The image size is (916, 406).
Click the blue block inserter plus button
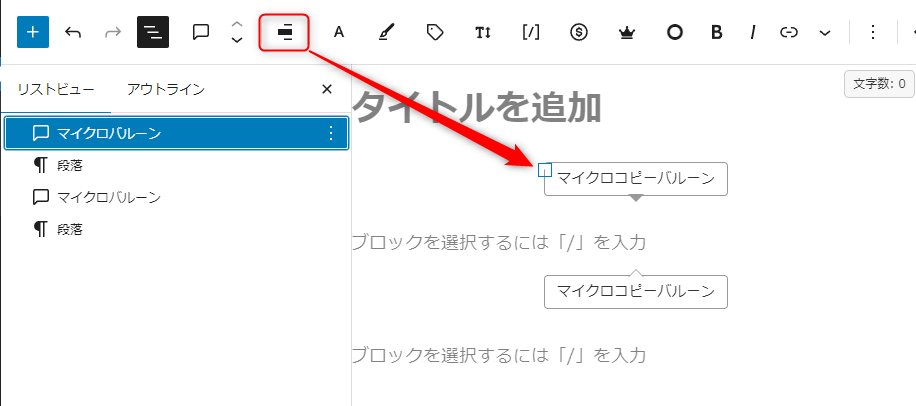click(32, 32)
